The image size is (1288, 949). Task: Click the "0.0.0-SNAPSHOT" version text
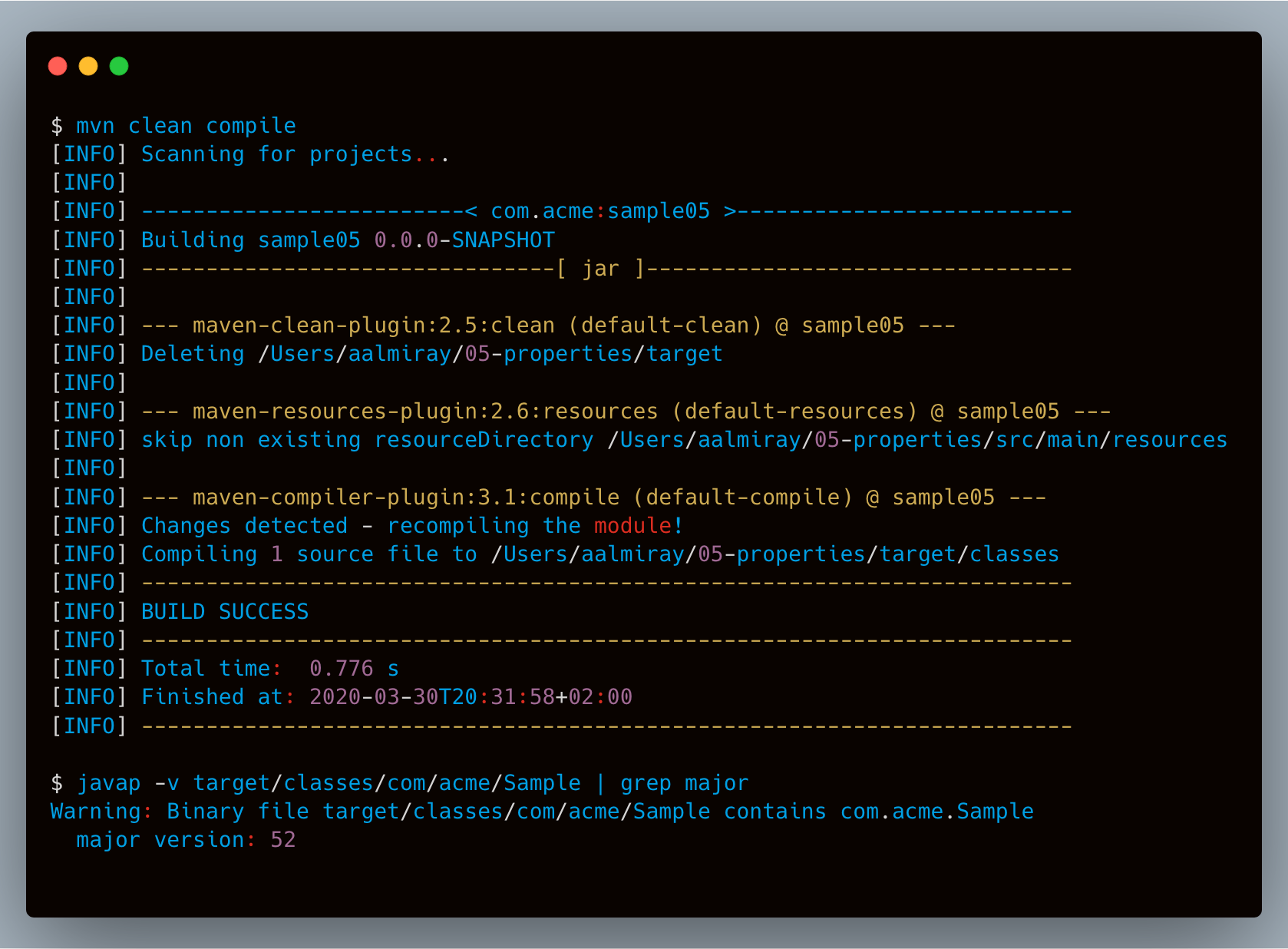[464, 240]
